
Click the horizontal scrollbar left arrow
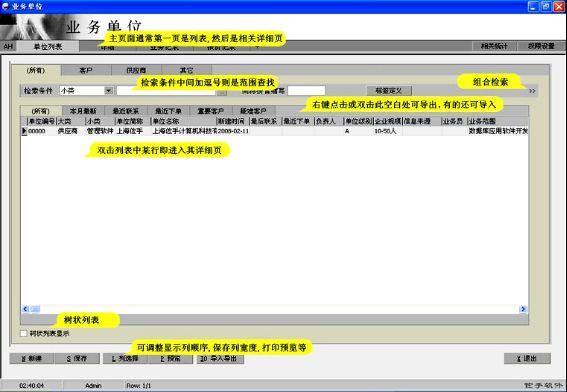[x=25, y=309]
